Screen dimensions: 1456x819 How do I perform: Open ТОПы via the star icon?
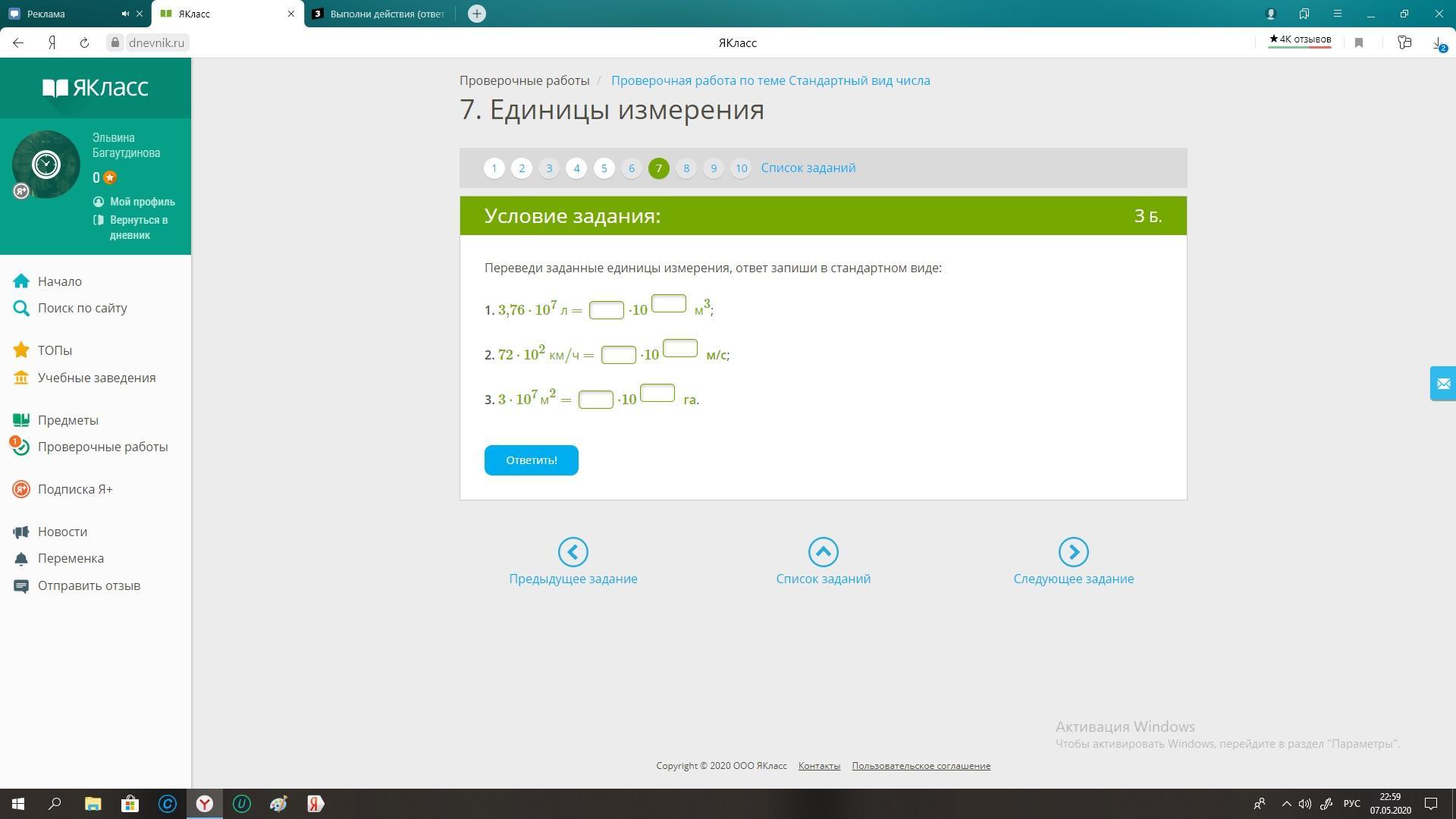pos(21,350)
